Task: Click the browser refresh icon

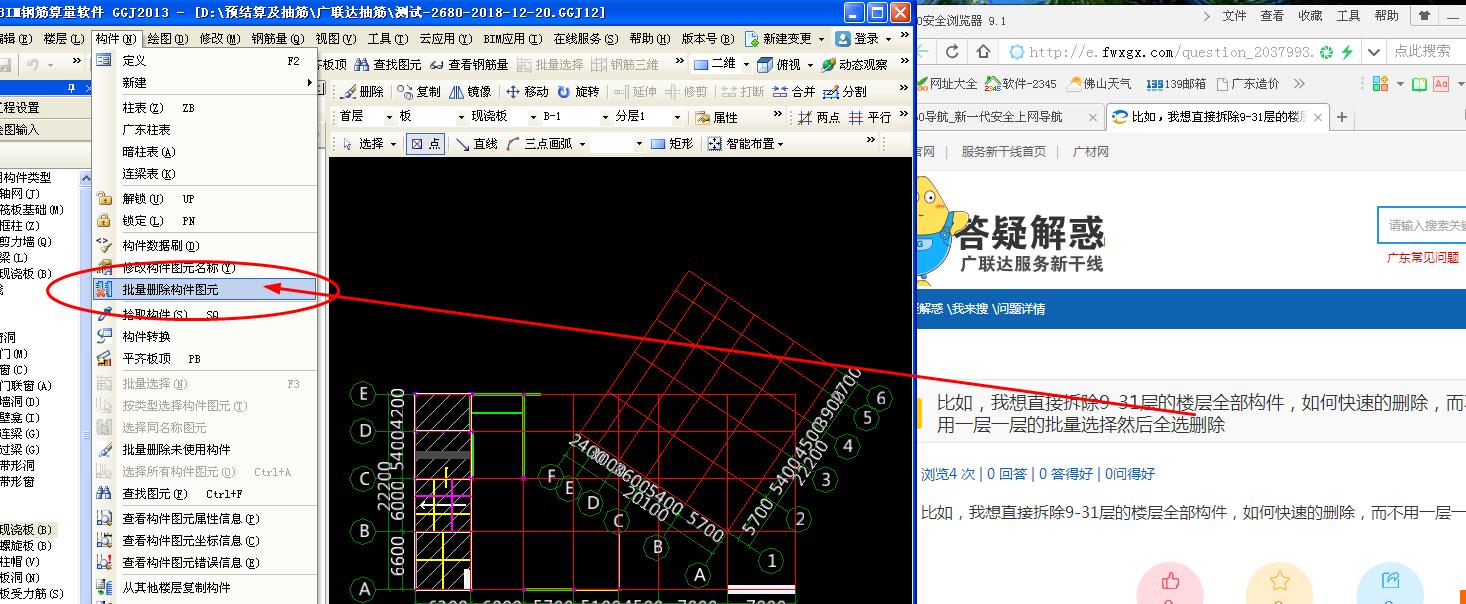Action: point(951,52)
